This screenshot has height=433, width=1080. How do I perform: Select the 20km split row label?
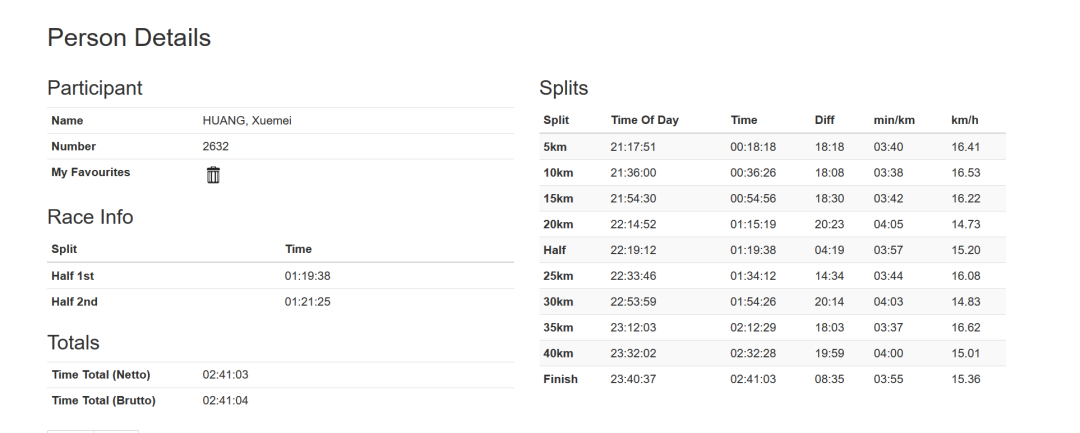[x=558, y=224]
